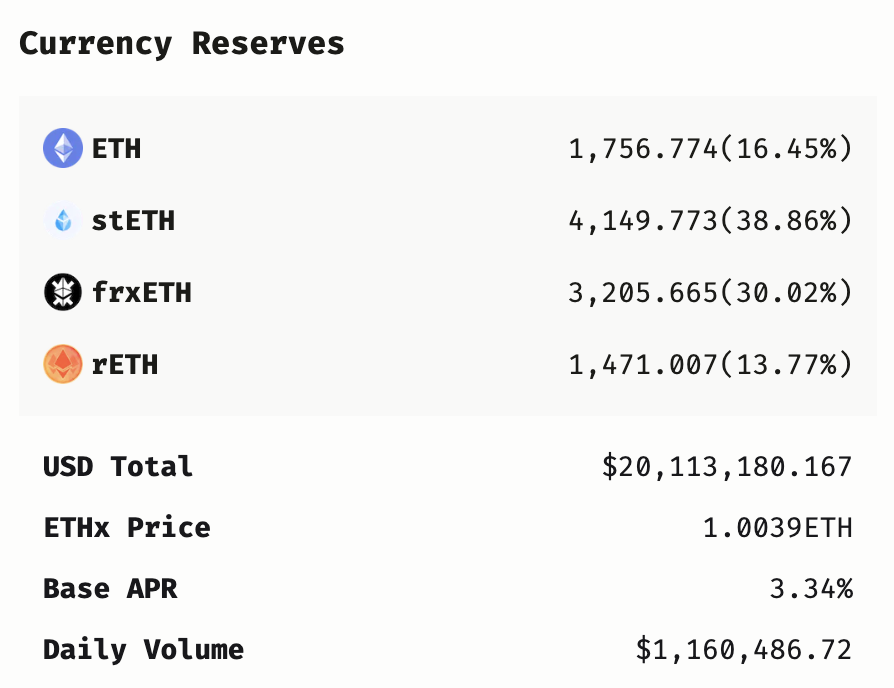
Task: Click the ETH reserve value 1,756.774
Action: point(643,149)
